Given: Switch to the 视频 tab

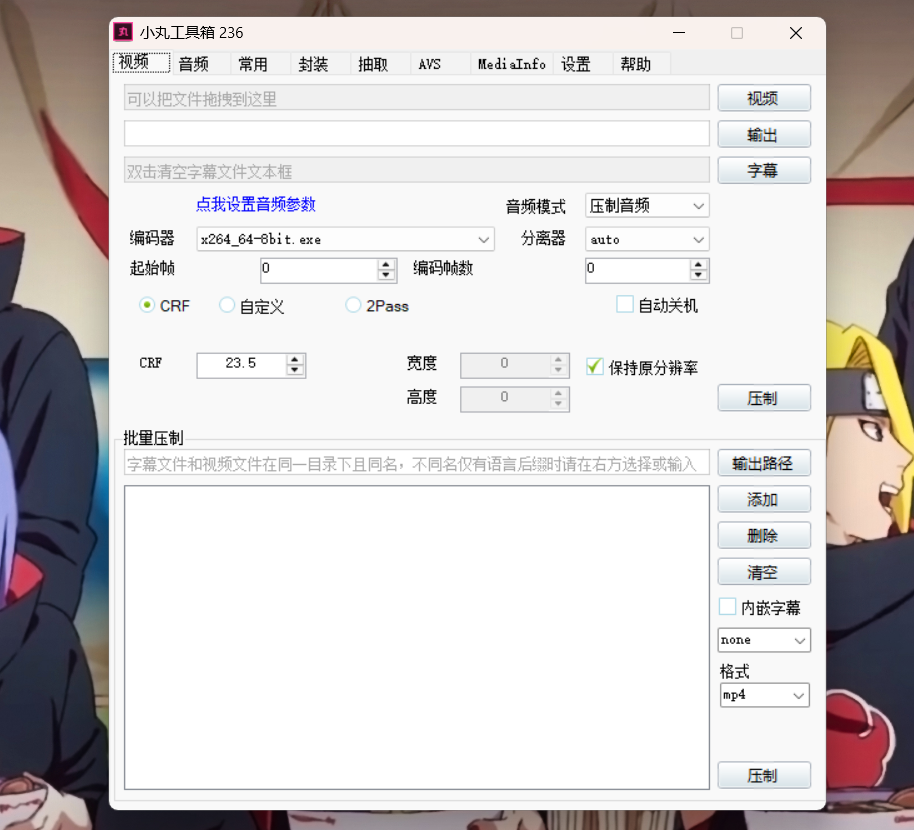Looking at the screenshot, I should pyautogui.click(x=142, y=63).
